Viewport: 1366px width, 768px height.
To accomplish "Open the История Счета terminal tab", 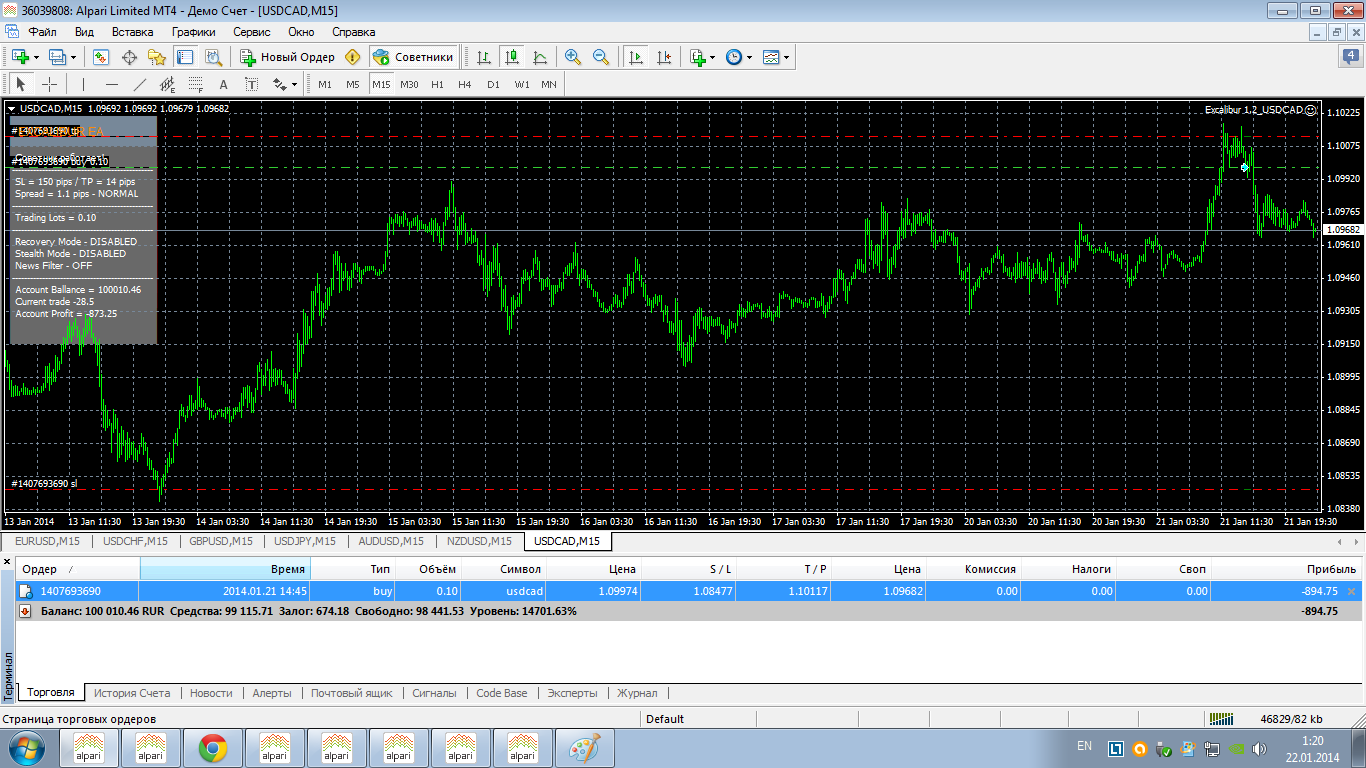I will 132,692.
